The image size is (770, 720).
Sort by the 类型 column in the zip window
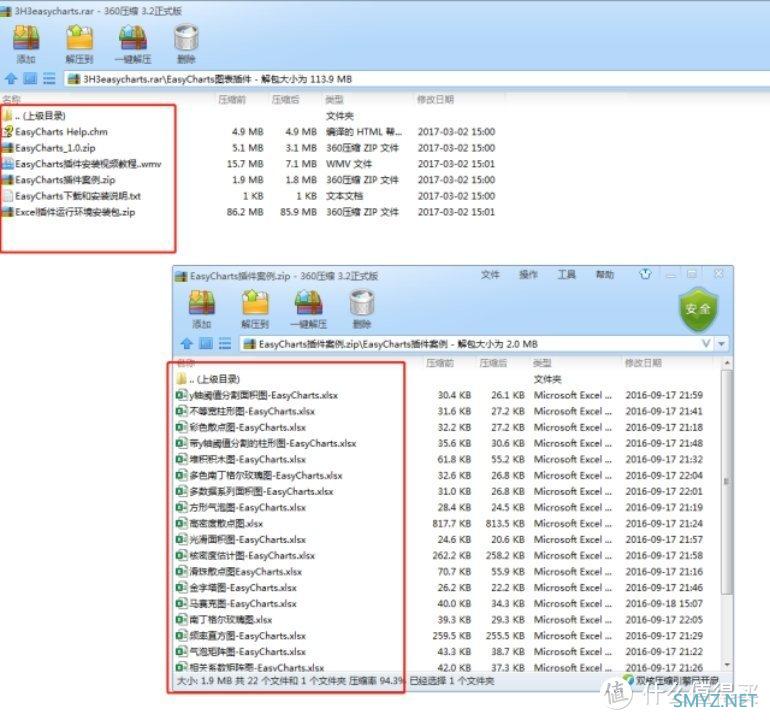(x=542, y=363)
